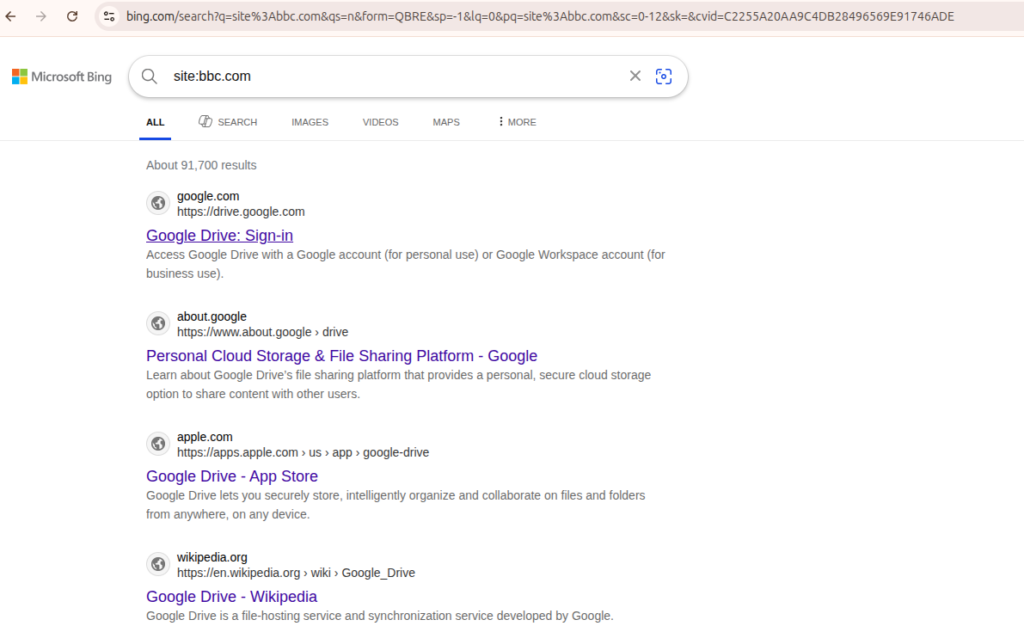The width and height of the screenshot is (1024, 626).
Task: Click the Microsoft Bing logo
Action: pos(61,76)
